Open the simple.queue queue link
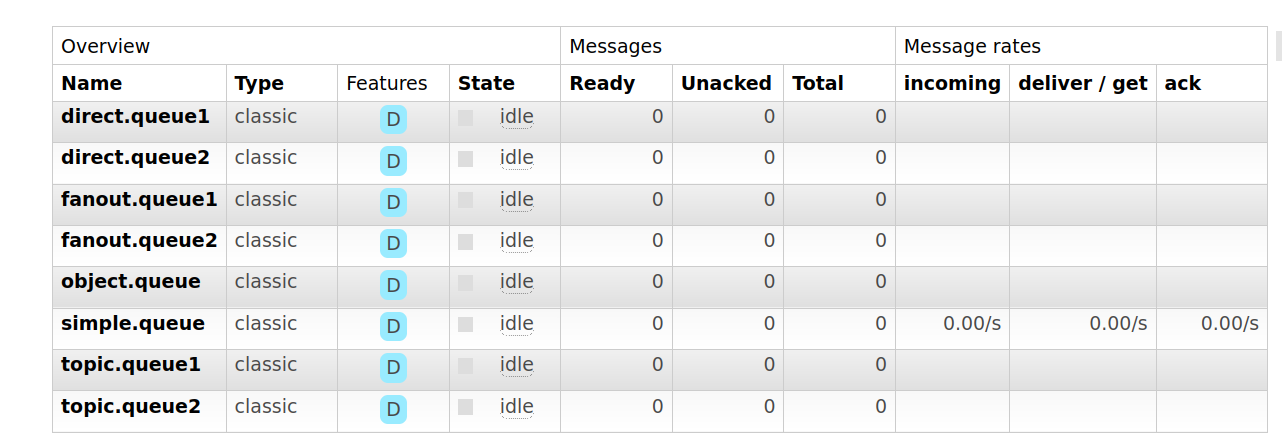The width and height of the screenshot is (1282, 445). pos(133,323)
